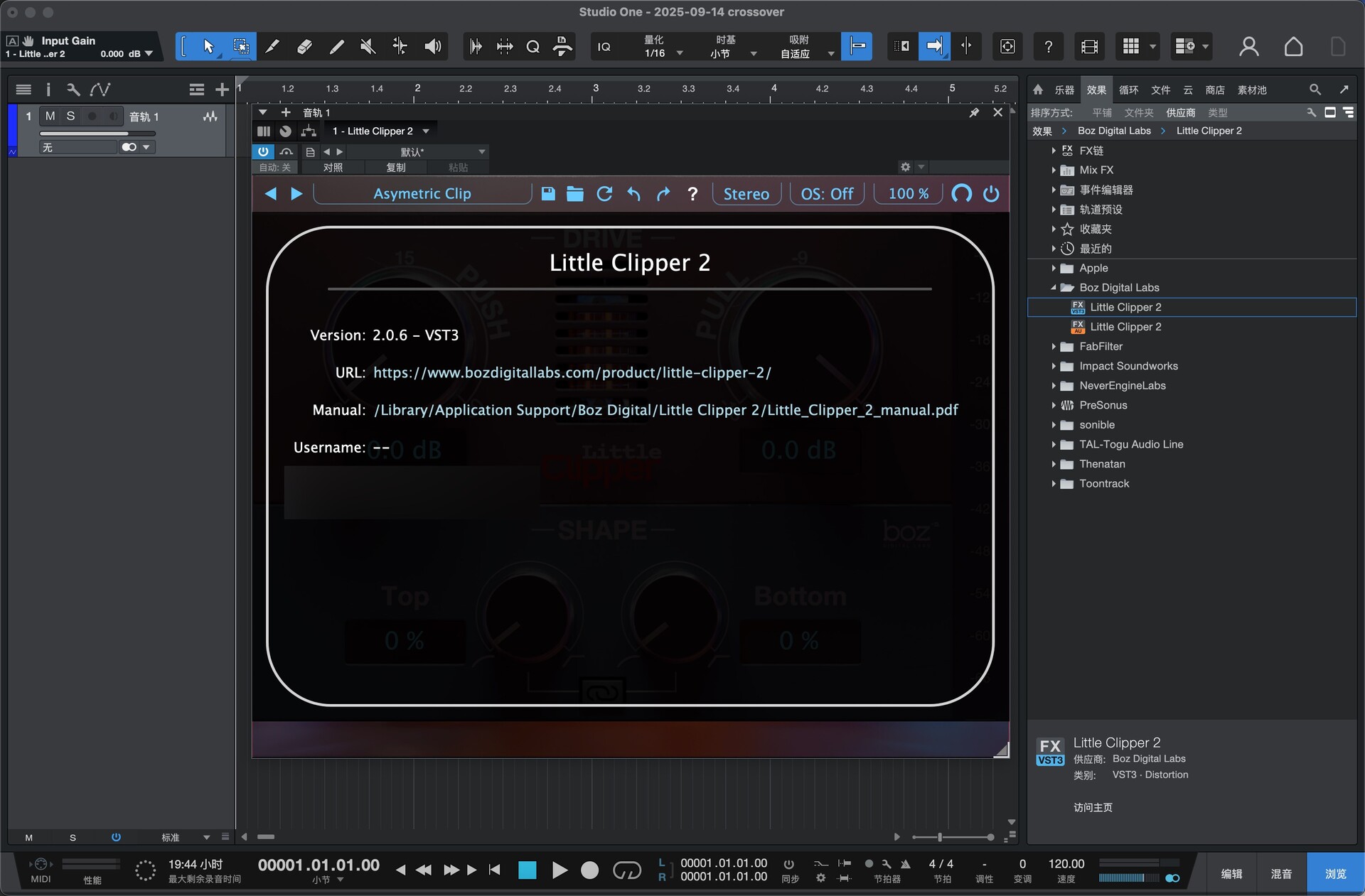This screenshot has height=896, width=1365.
Task: Click 访问主页 link
Action: point(1093,807)
